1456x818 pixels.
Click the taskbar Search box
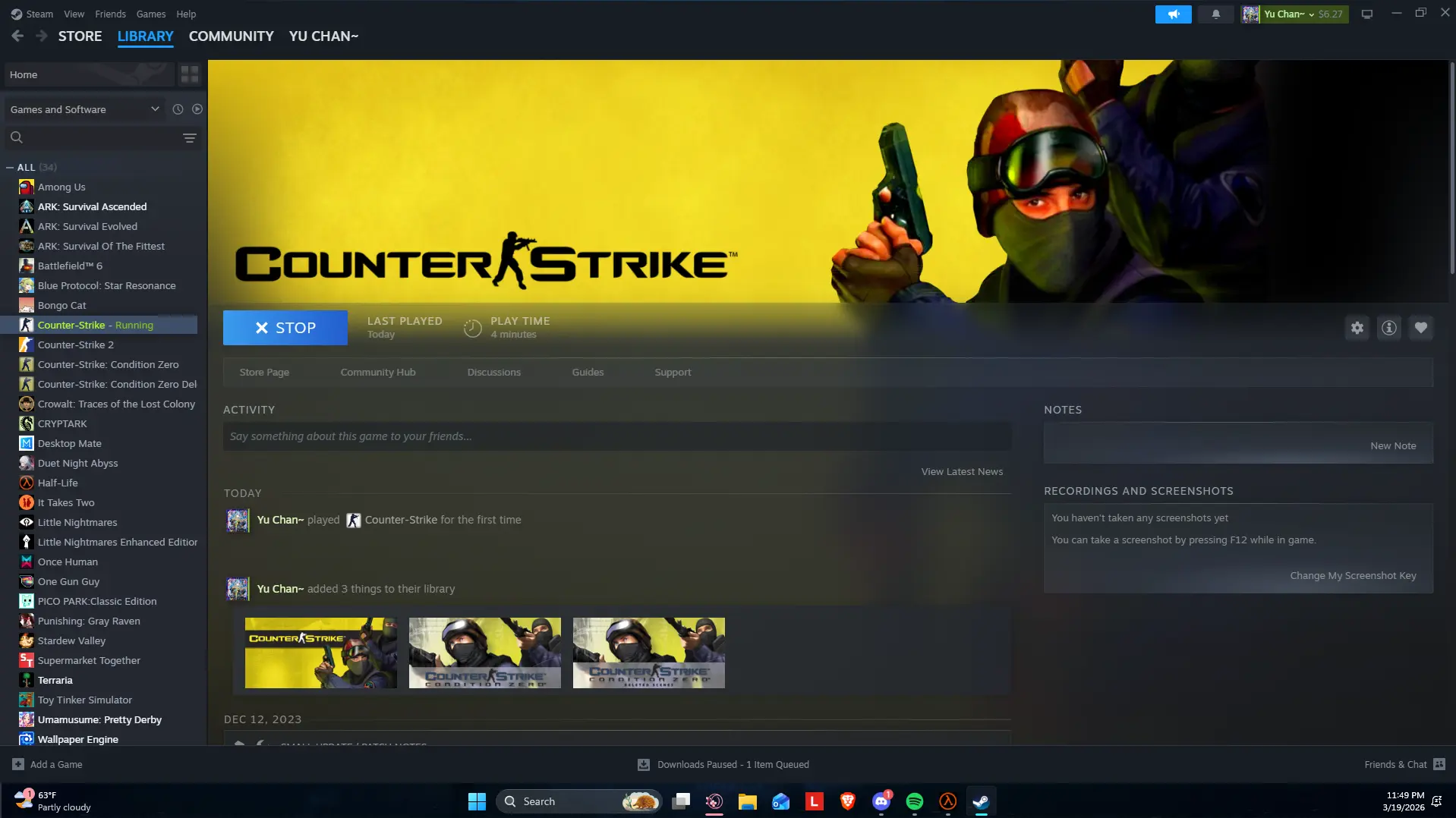pyautogui.click(x=579, y=801)
